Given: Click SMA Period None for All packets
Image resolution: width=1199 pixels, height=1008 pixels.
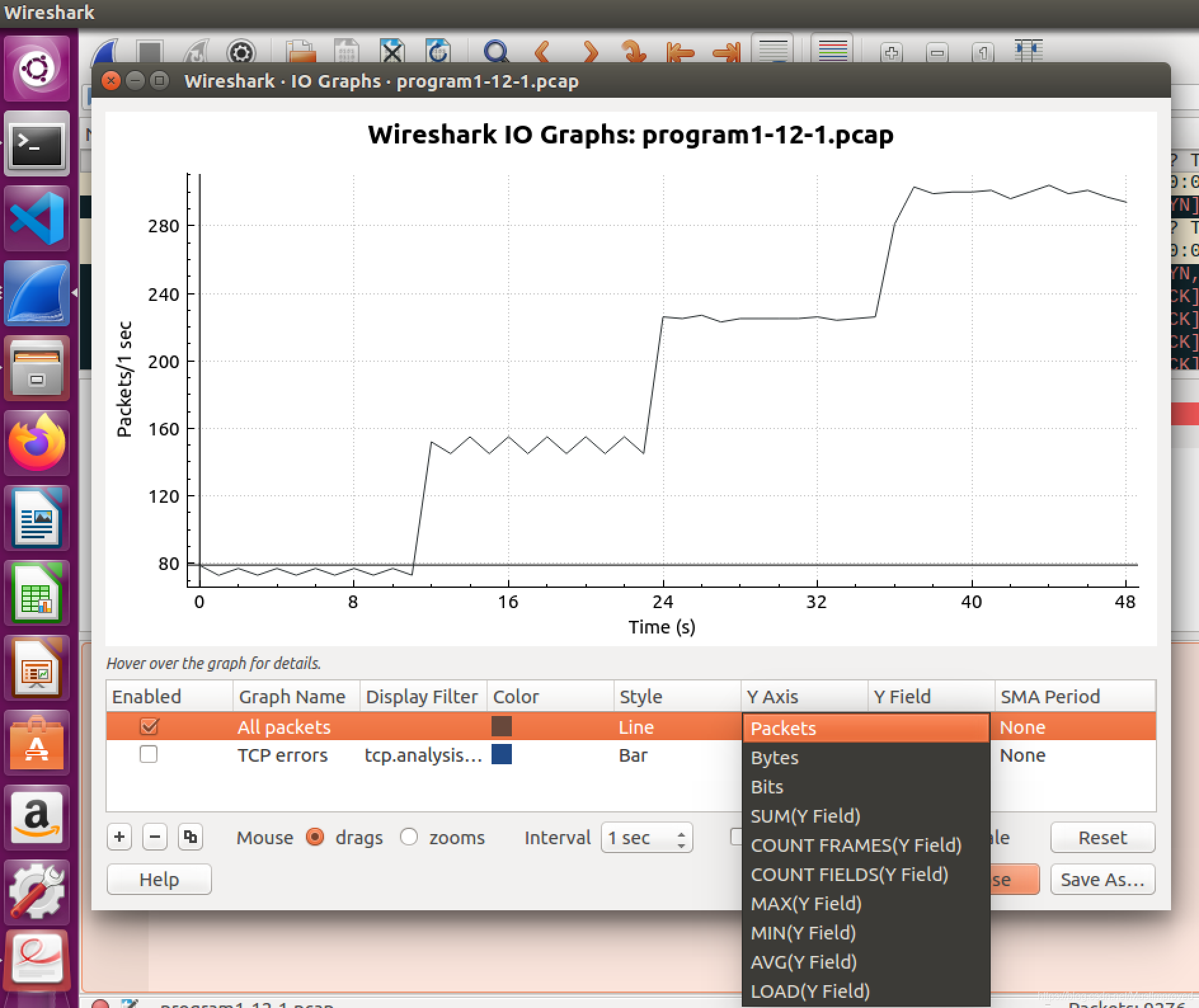Looking at the screenshot, I should [x=1075, y=727].
